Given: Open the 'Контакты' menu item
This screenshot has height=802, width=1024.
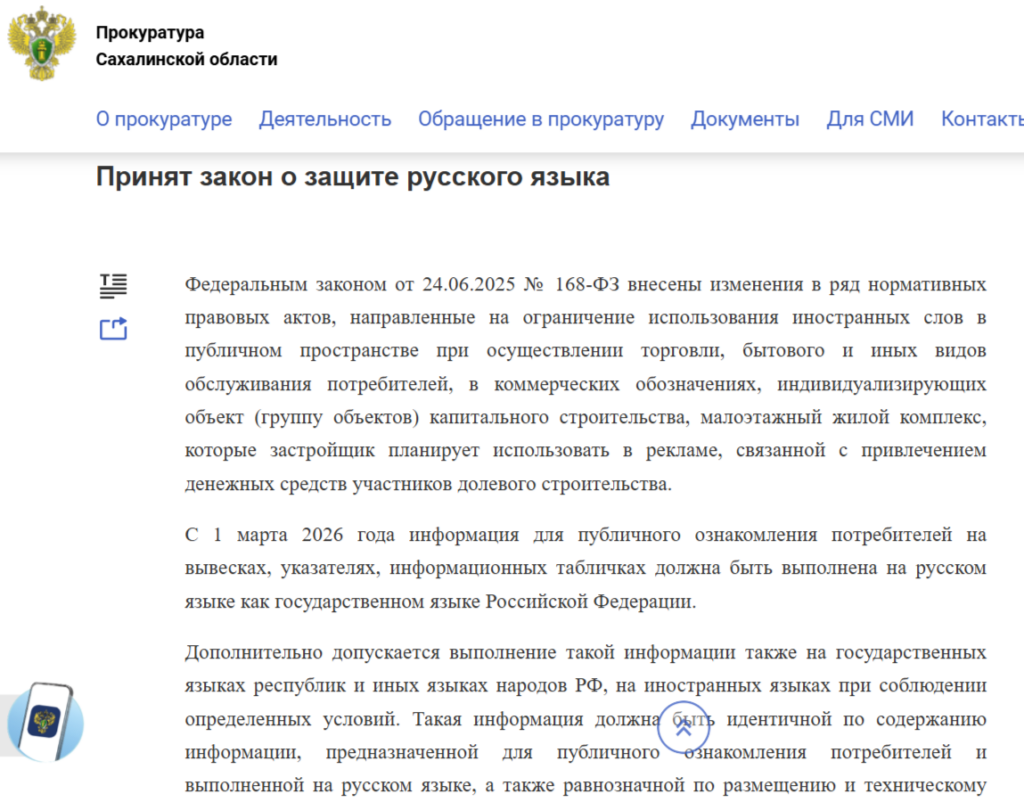Looking at the screenshot, I should tap(982, 119).
